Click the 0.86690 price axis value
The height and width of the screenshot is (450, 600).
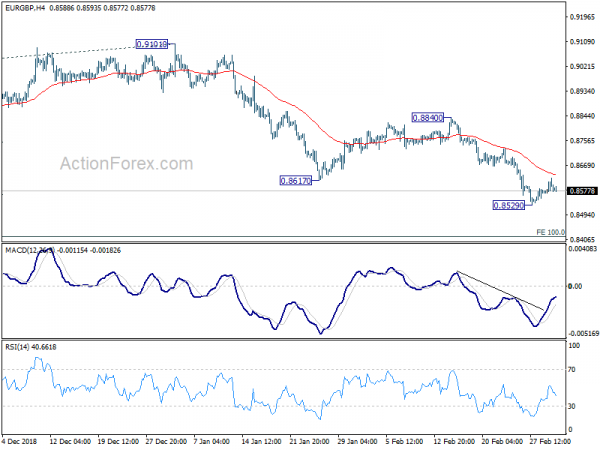click(x=582, y=166)
